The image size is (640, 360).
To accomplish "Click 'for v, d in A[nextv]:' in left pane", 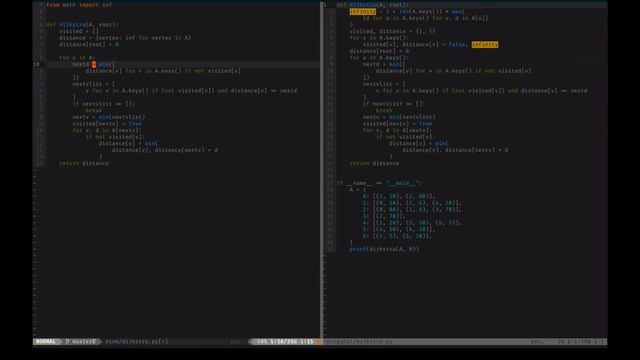I will point(107,130).
